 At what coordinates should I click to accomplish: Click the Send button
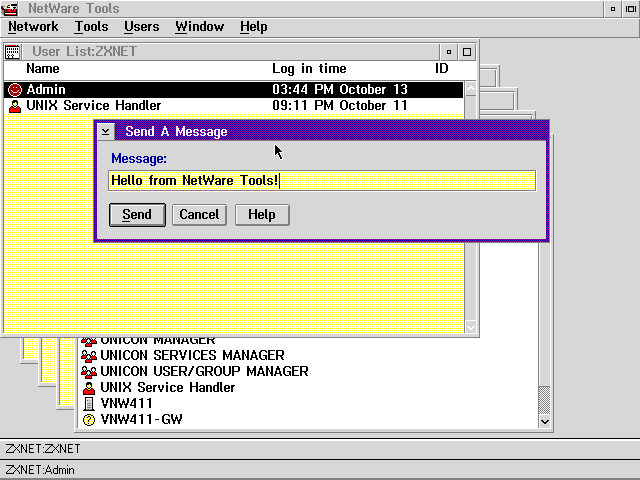click(x=137, y=215)
